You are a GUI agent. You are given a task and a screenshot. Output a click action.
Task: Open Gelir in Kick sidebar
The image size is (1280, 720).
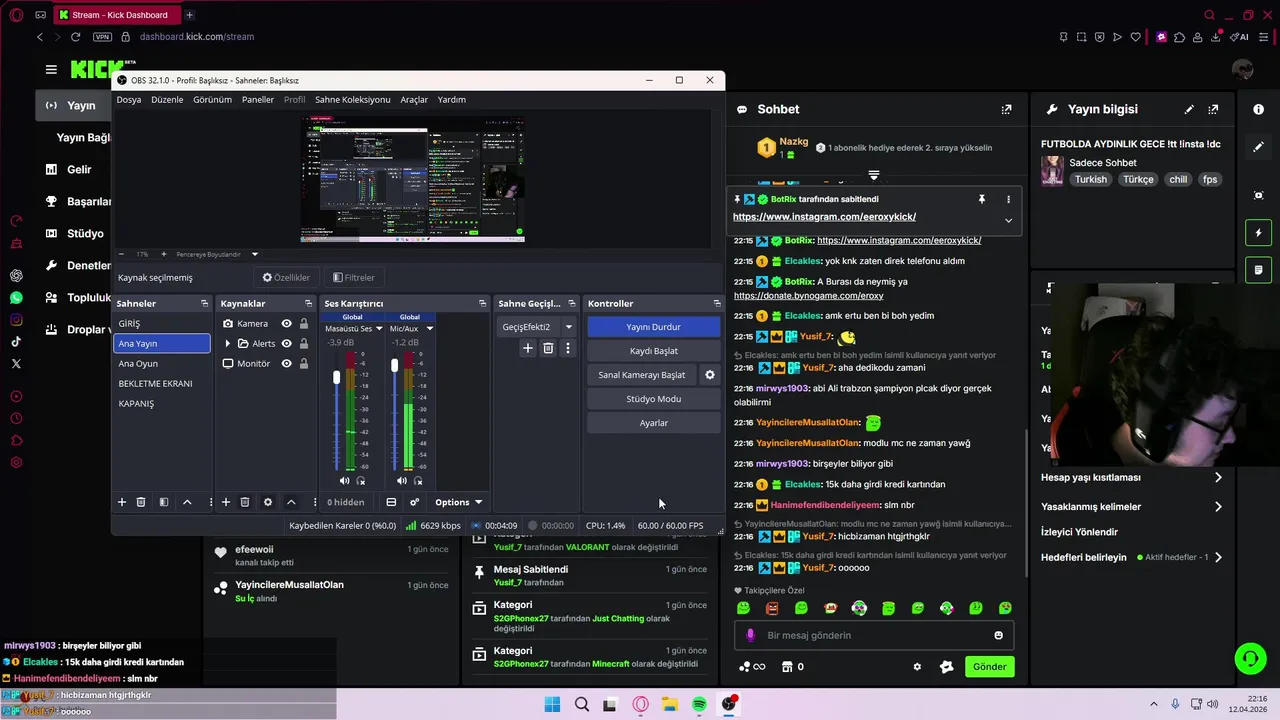(x=78, y=169)
